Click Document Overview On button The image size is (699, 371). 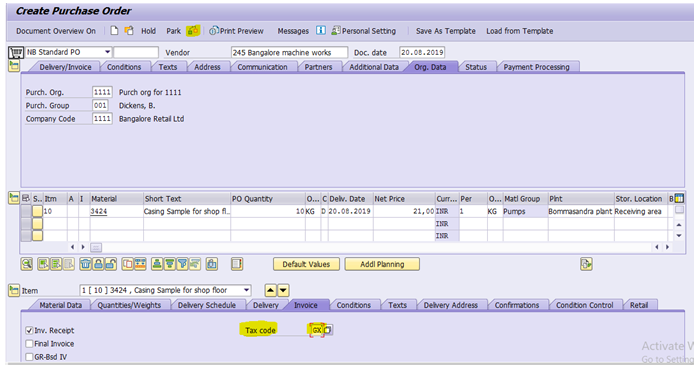click(56, 31)
